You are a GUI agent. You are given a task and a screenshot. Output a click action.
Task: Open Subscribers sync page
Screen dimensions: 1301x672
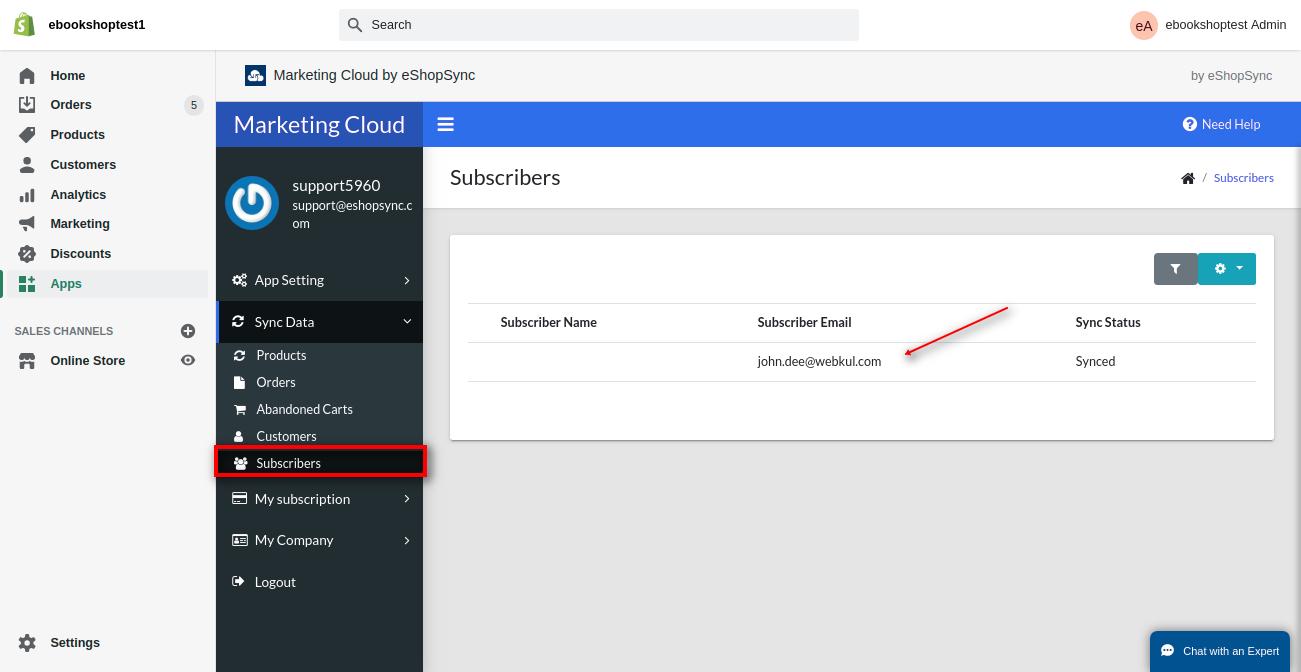coord(320,463)
